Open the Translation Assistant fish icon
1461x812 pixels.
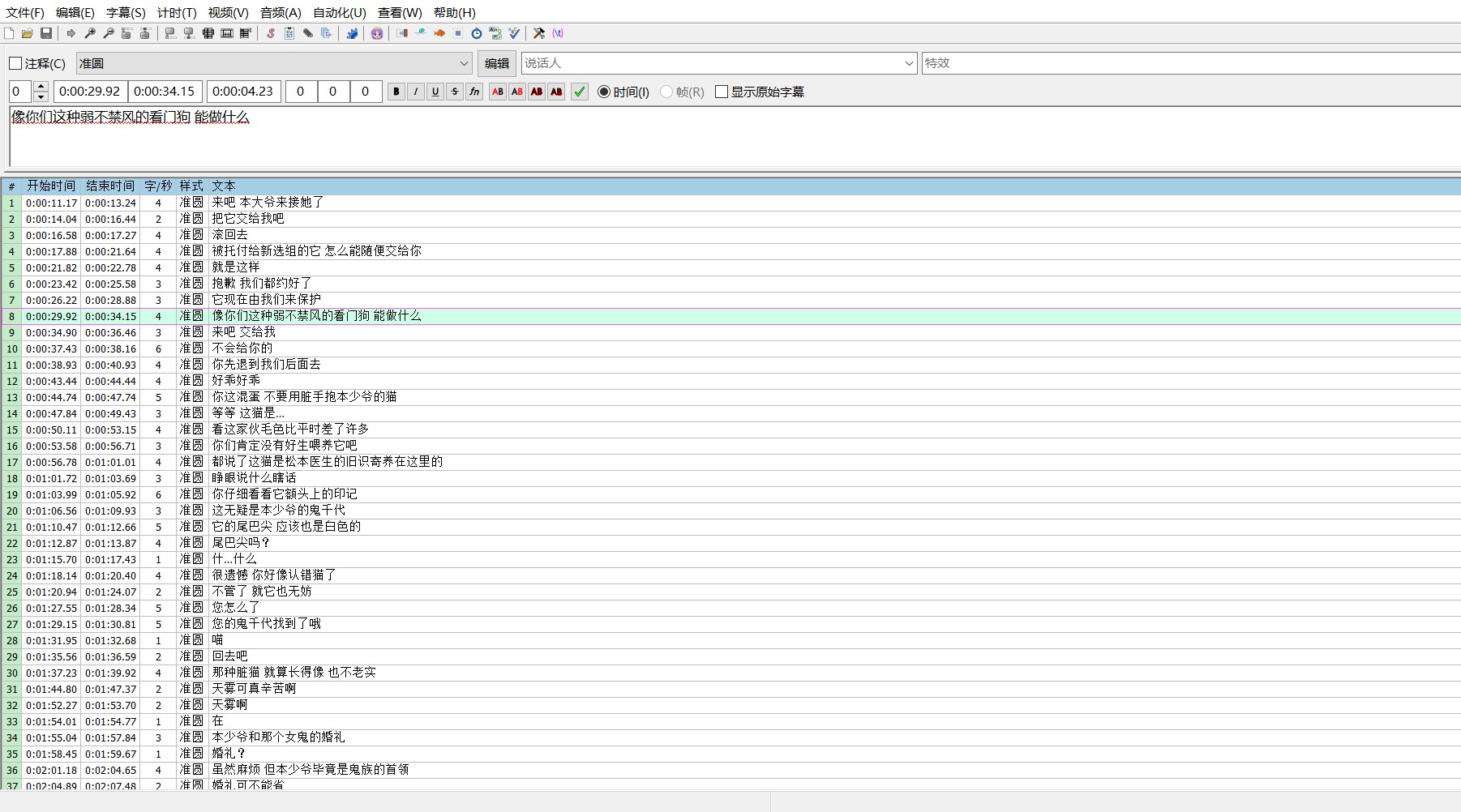pyautogui.click(x=439, y=33)
